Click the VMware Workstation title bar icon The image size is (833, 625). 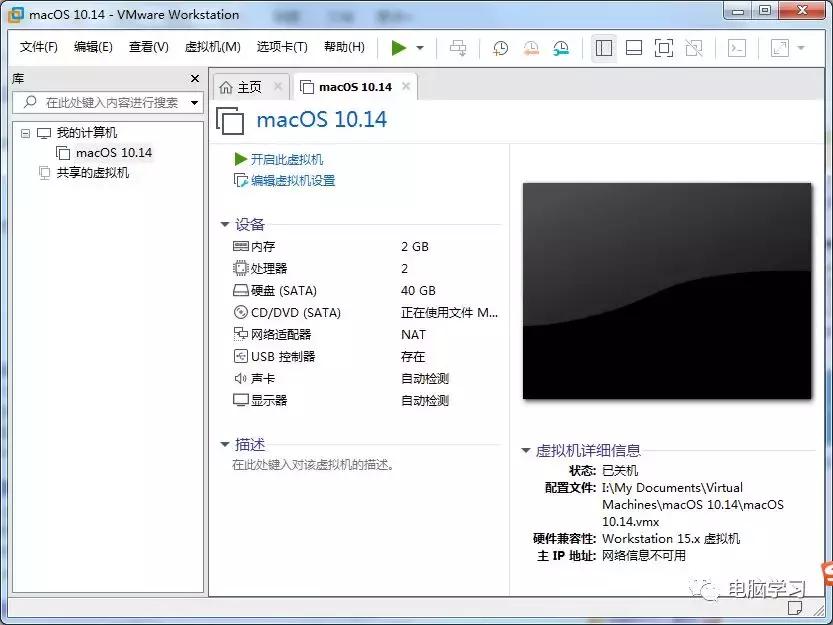16,14
